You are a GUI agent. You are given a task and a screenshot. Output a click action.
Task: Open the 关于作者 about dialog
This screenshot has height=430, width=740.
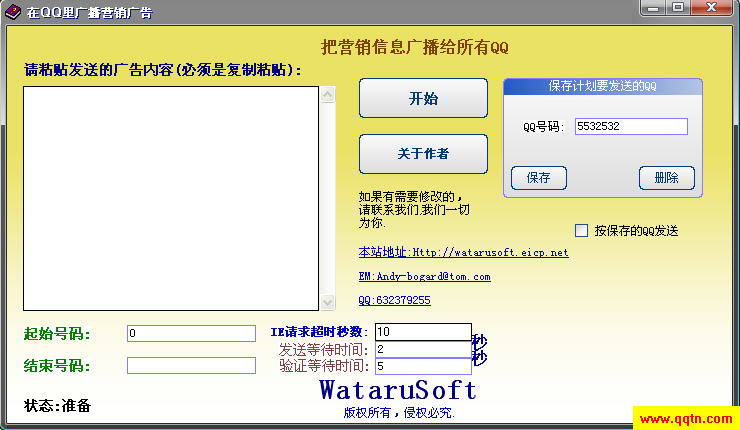pos(423,154)
